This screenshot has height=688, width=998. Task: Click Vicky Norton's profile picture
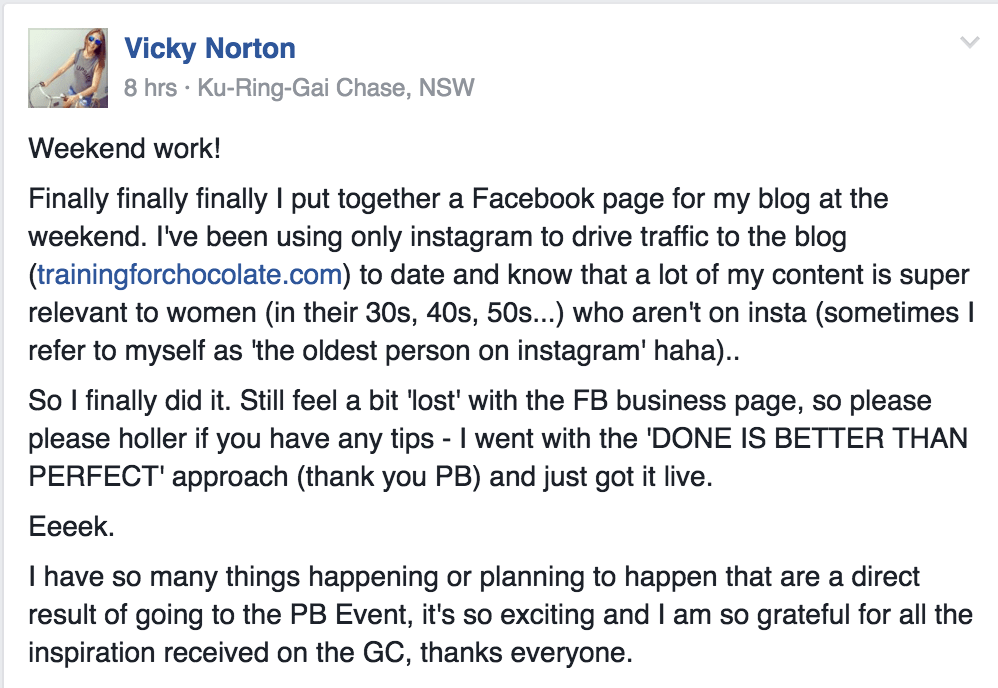click(68, 68)
